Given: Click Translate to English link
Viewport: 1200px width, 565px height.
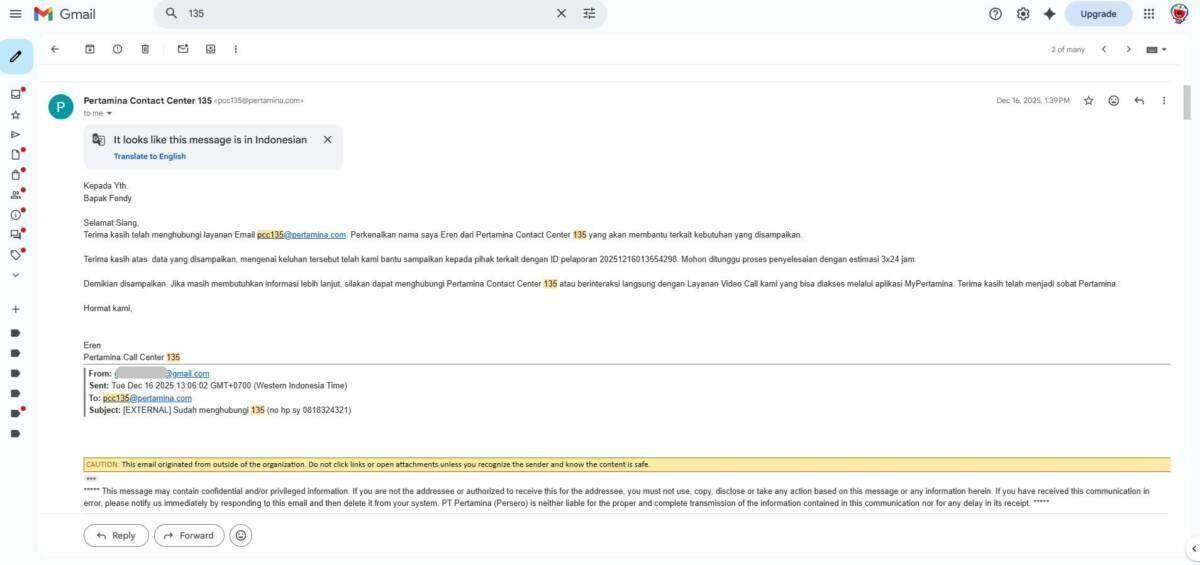Looking at the screenshot, I should pyautogui.click(x=149, y=156).
